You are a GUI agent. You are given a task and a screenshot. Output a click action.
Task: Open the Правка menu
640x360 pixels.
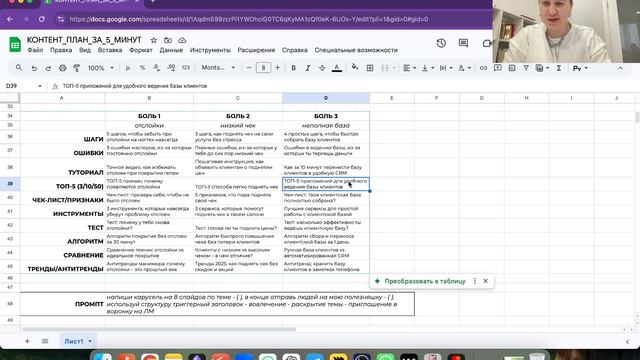61,50
